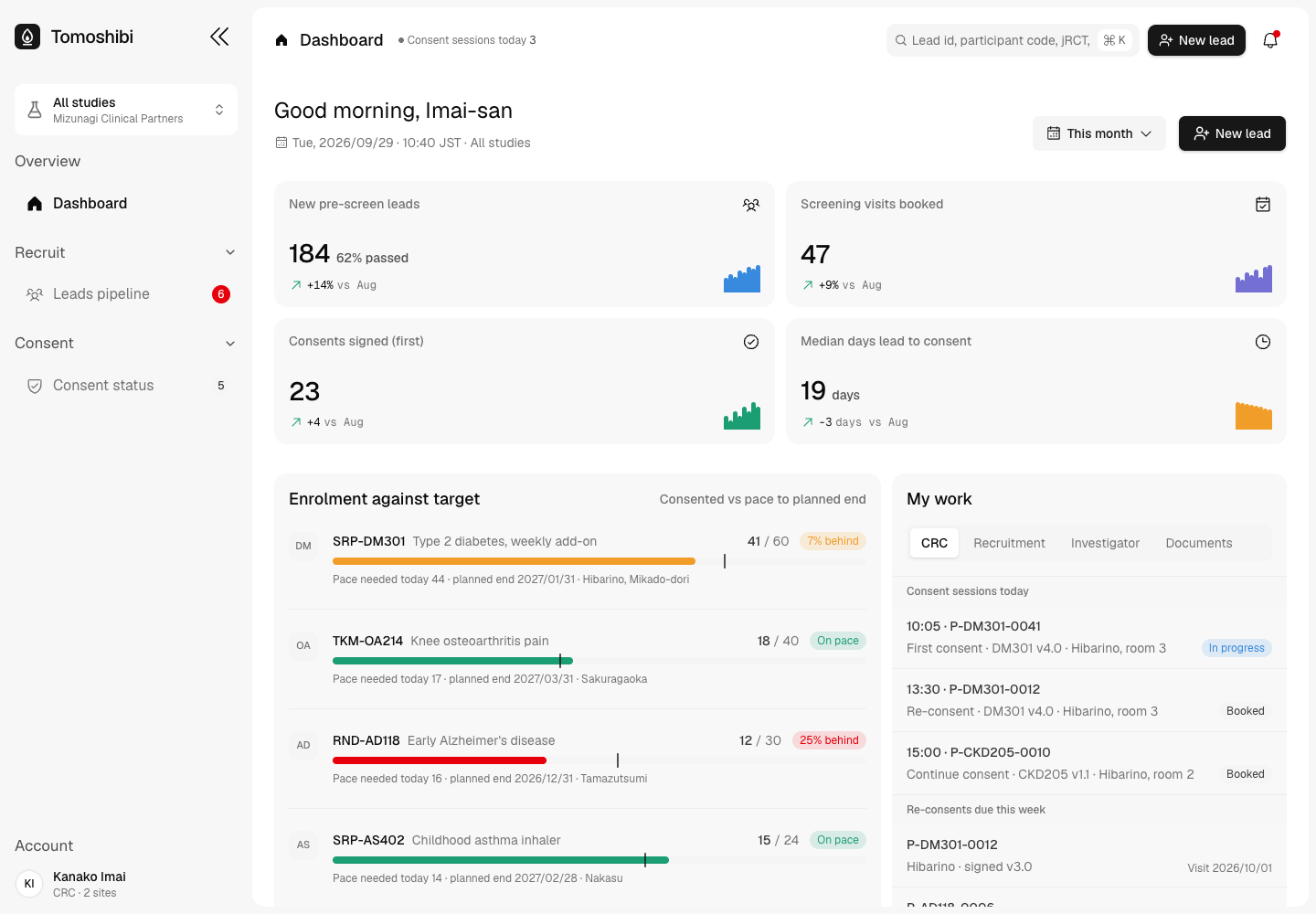The width and height of the screenshot is (1316, 914).
Task: Click Consent sessions today 3 indicator
Action: coord(467,40)
